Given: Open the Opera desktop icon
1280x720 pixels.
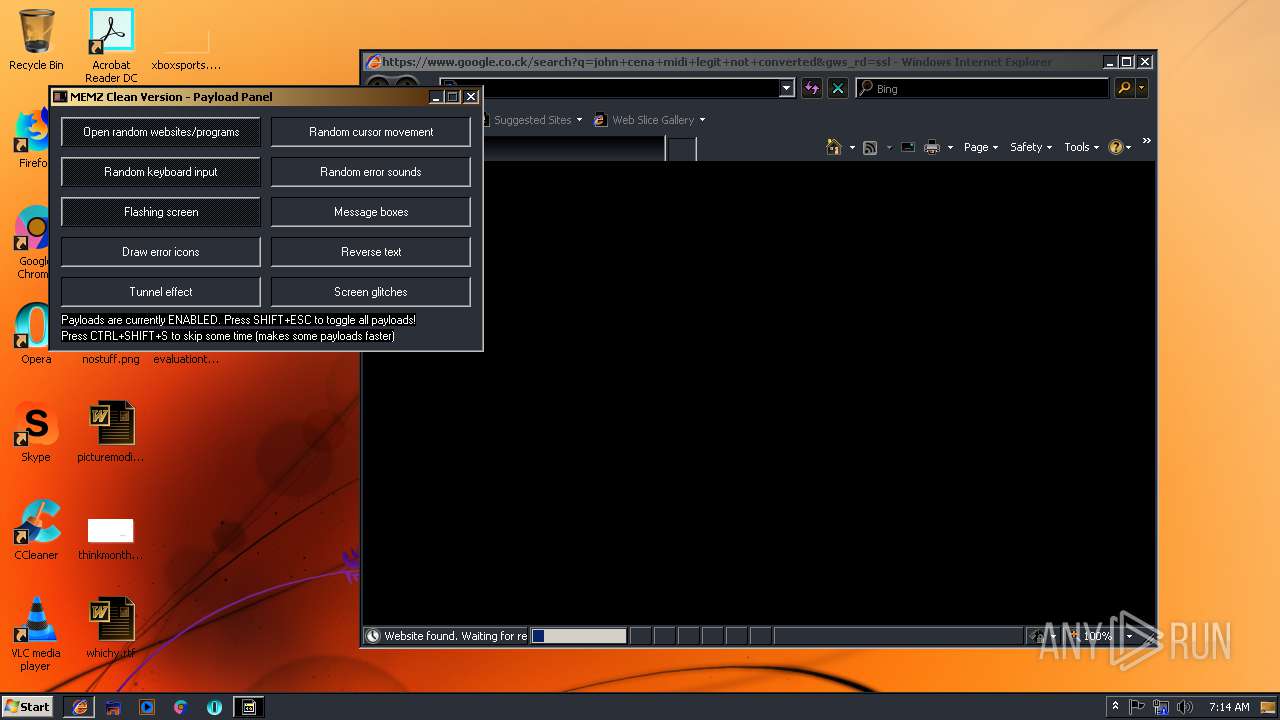Looking at the screenshot, I should (x=36, y=334).
